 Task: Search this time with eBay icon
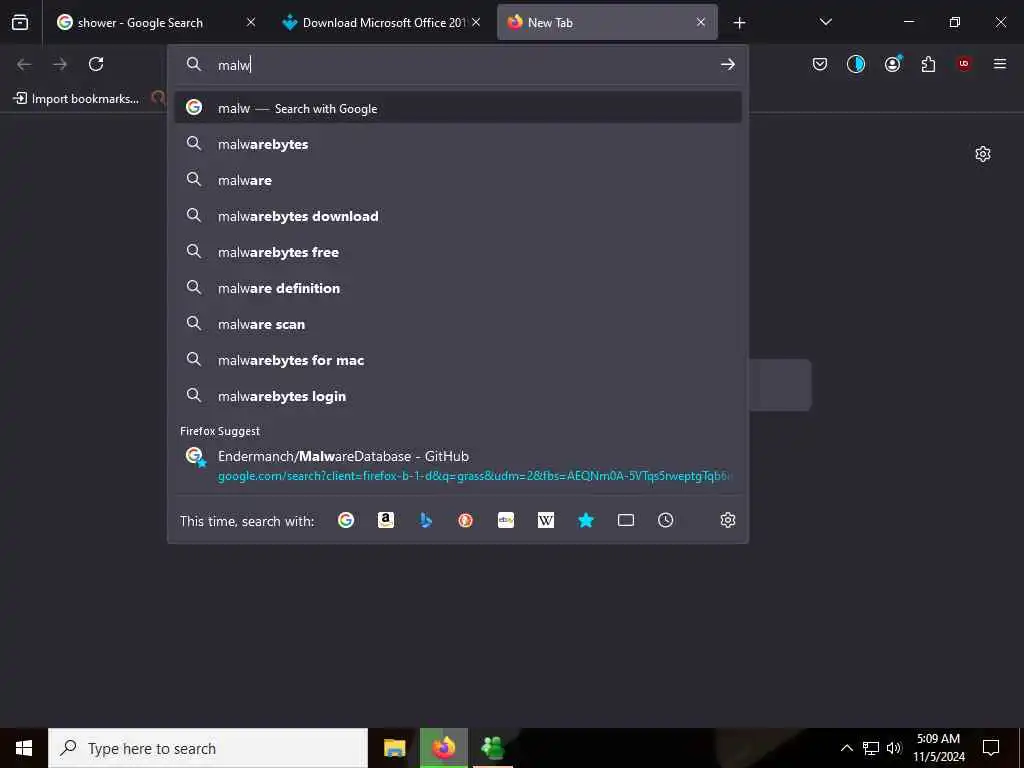pyautogui.click(x=506, y=520)
